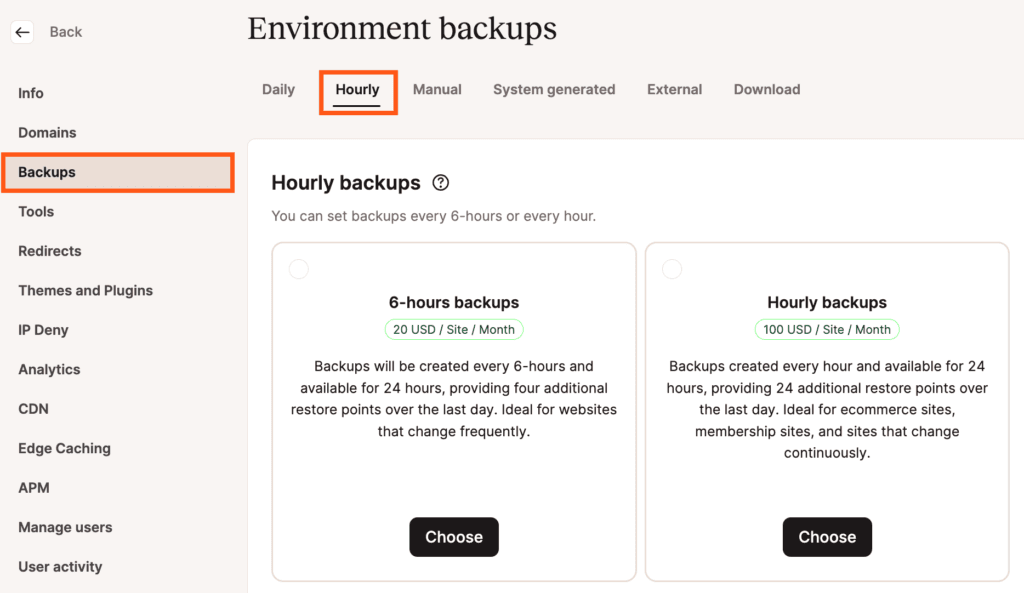This screenshot has width=1024, height=593.
Task: Open the Hourly backups tab
Action: (357, 90)
